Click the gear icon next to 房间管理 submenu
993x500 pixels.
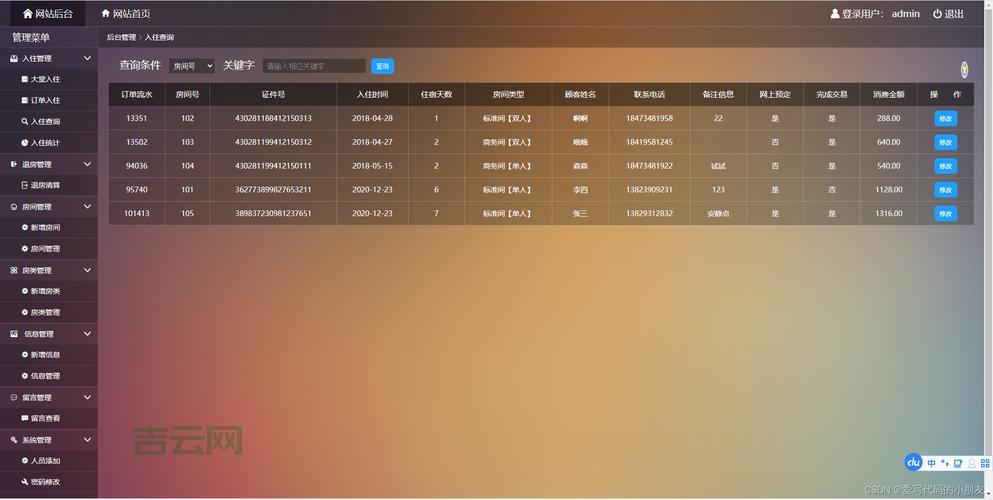(x=25, y=249)
